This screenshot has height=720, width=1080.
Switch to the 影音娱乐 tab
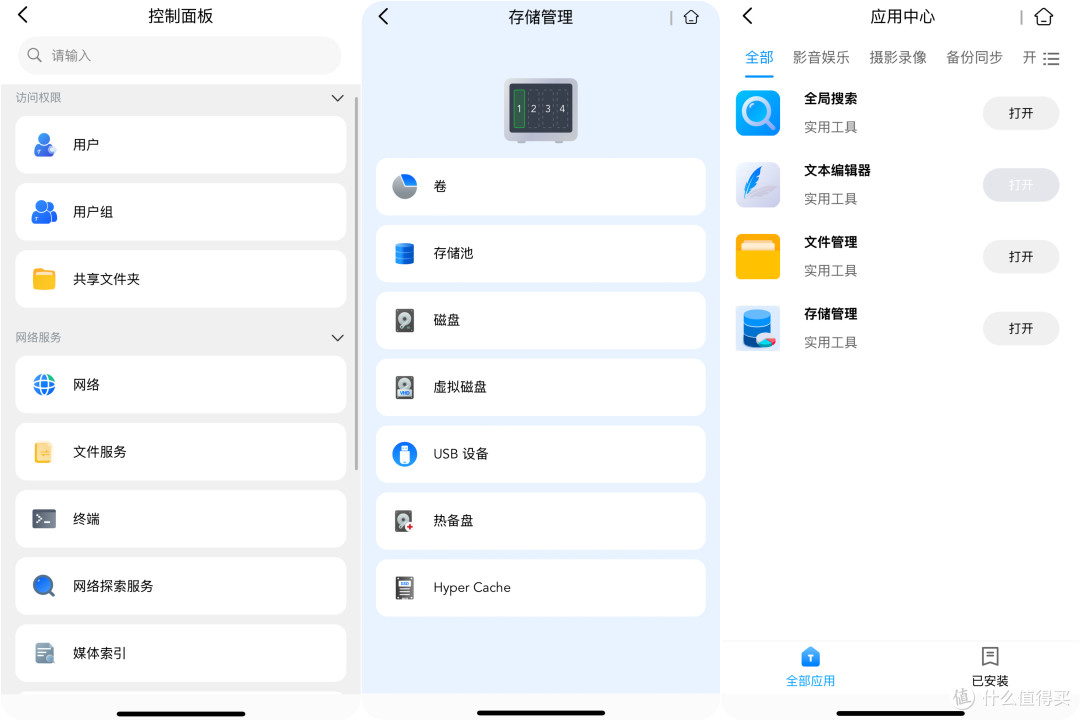pyautogui.click(x=820, y=58)
